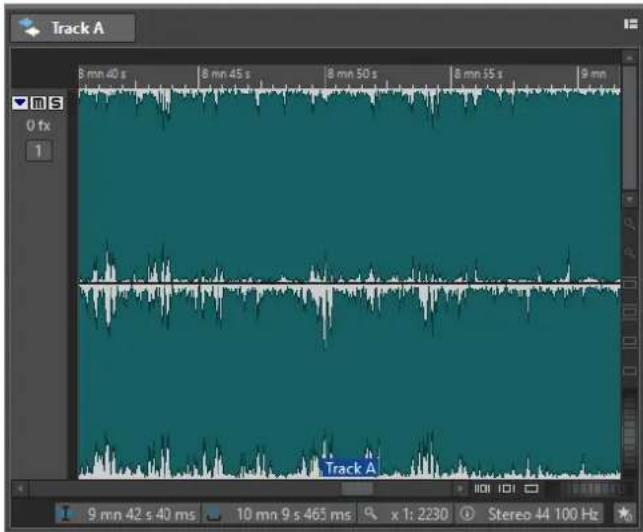Click the fourth small rectangle icon on the right strip
This screenshot has height=532, width=643.
tap(629, 371)
